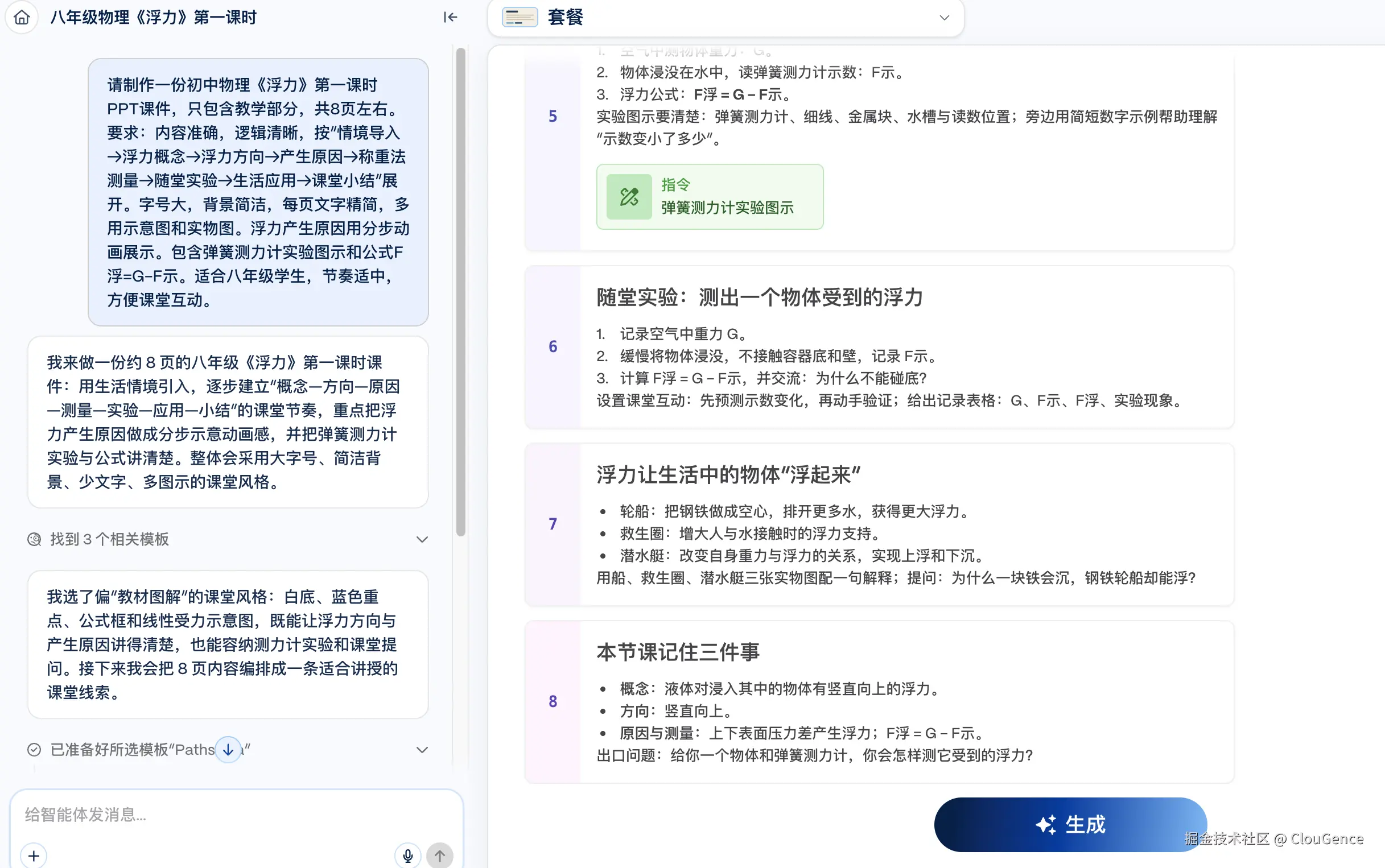Click the template thumbnail beside 套餐
Viewport: 1385px width, 868px height.
[x=520, y=18]
